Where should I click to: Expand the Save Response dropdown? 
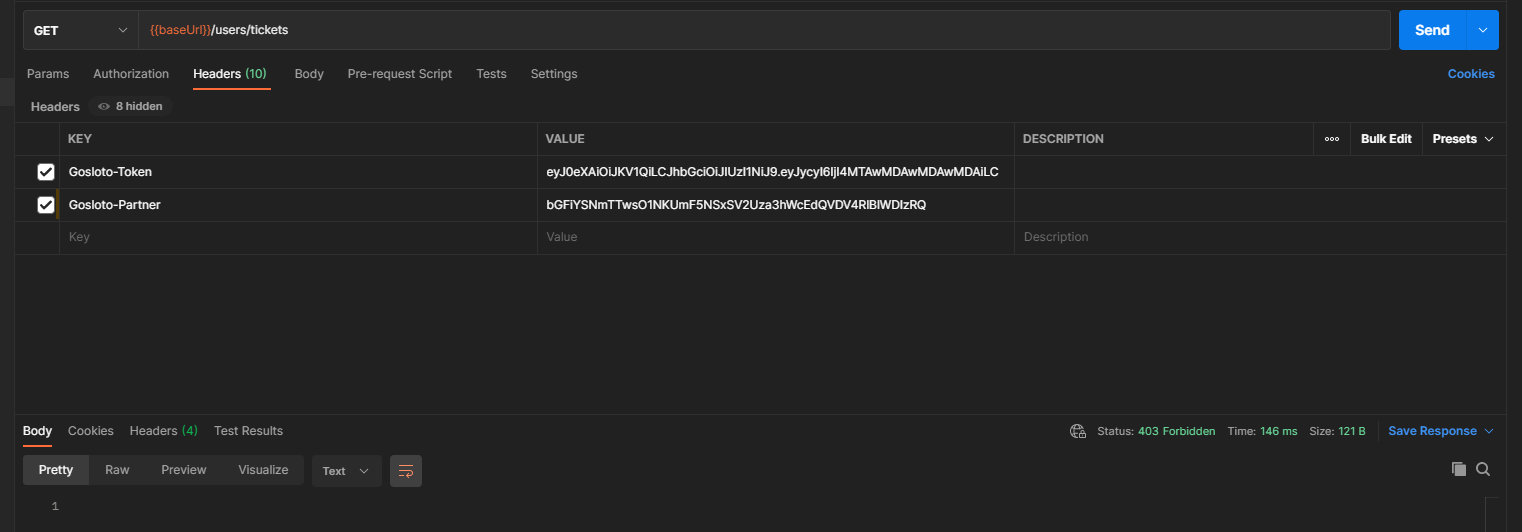pos(1489,431)
